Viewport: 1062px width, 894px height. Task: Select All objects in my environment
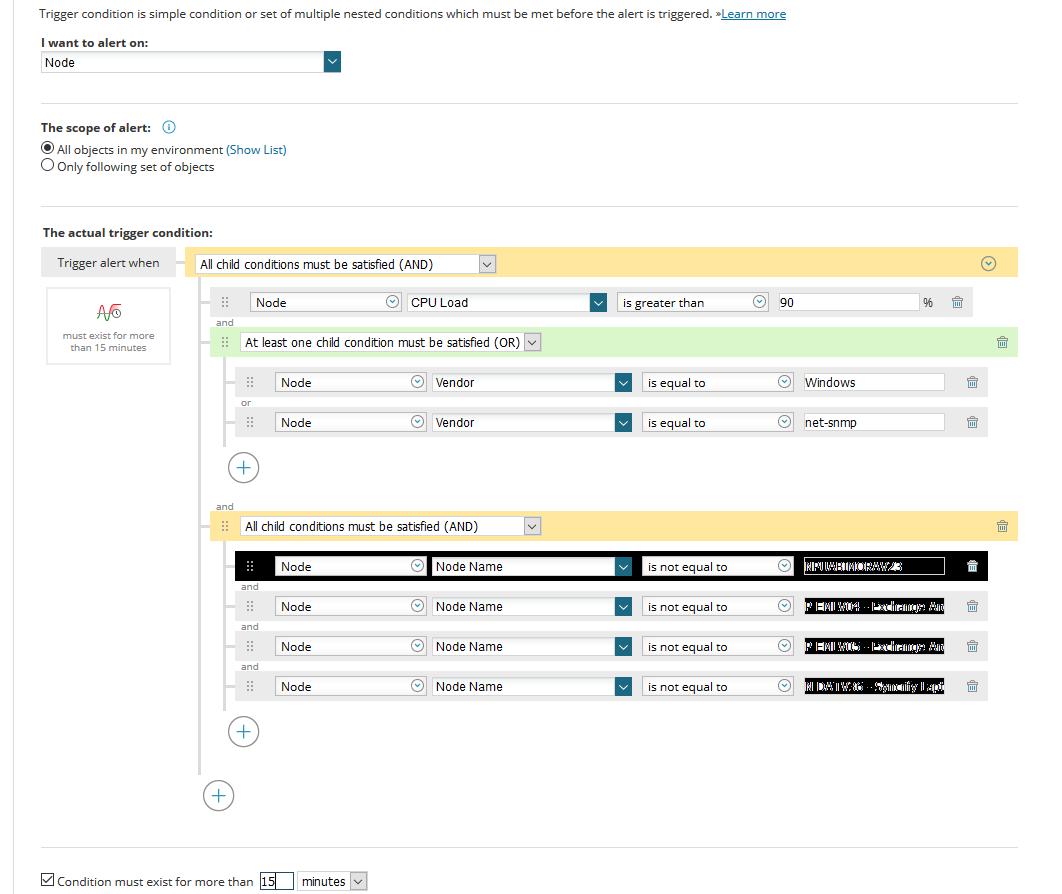[x=47, y=148]
